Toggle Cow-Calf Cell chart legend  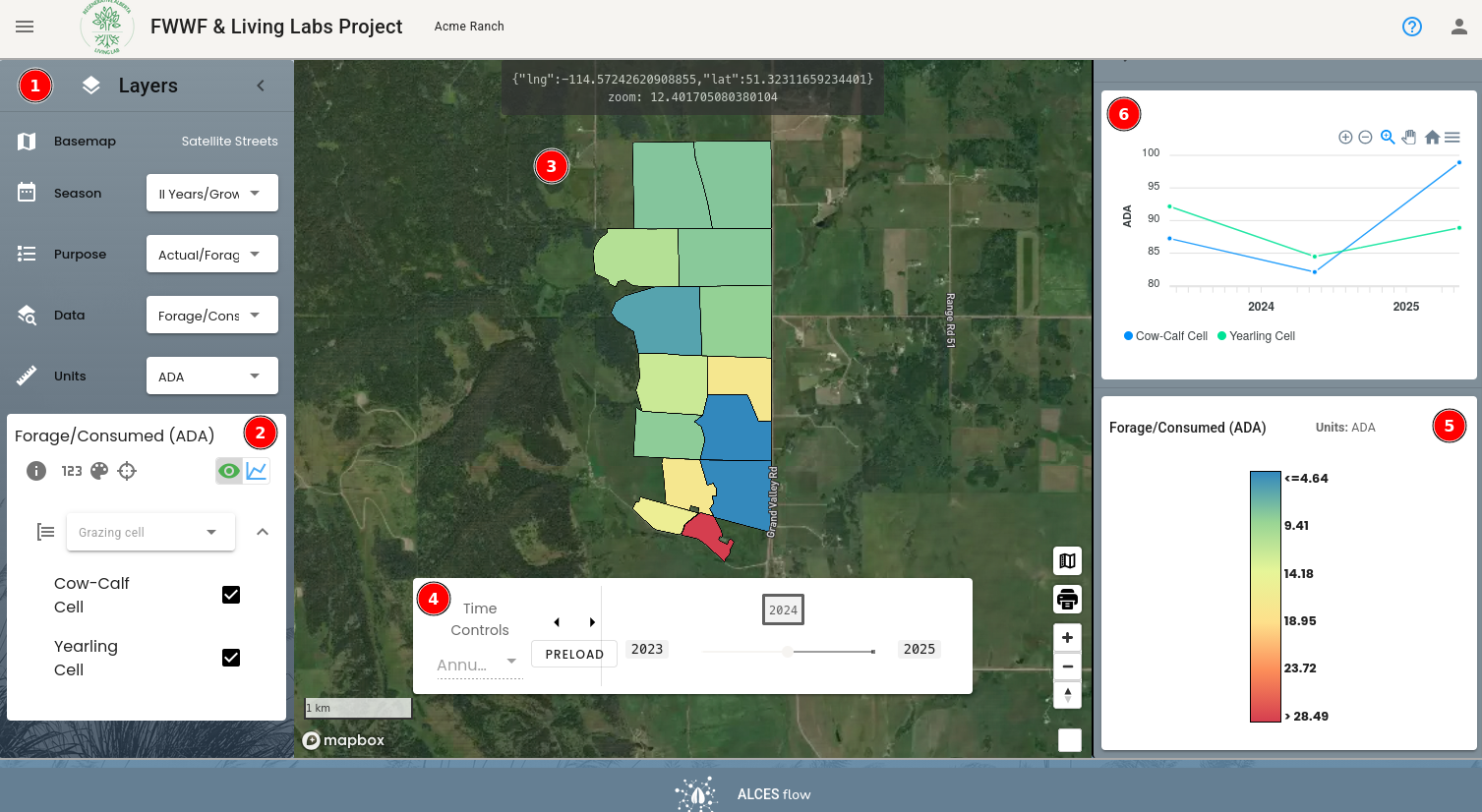[x=1165, y=336]
